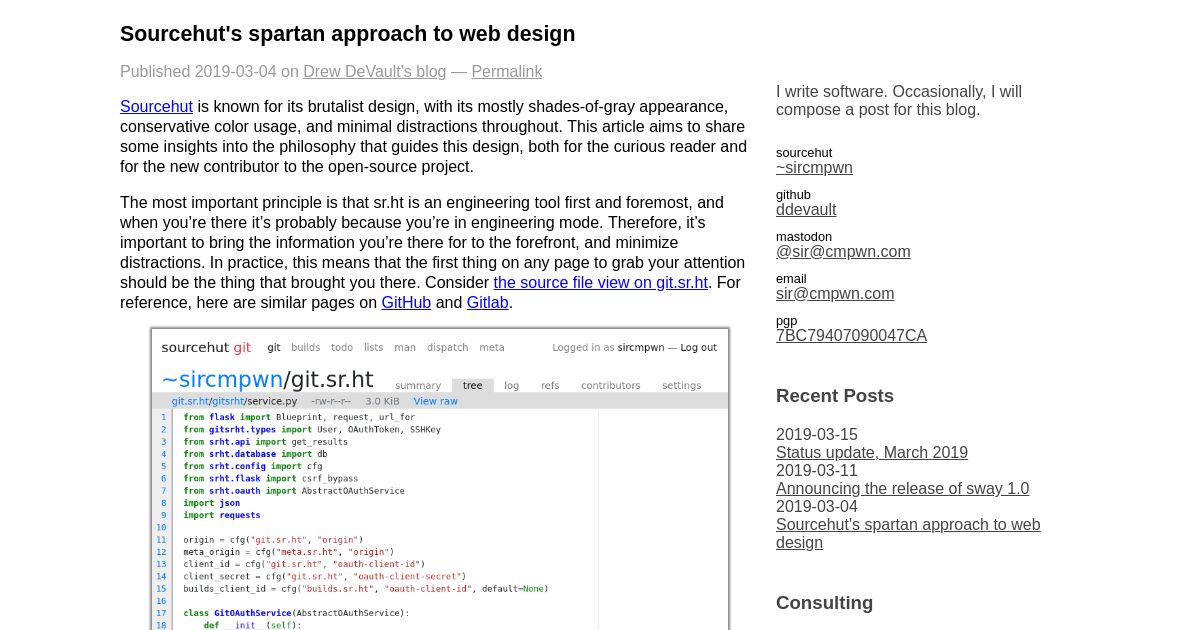Click the 'pgp' label in sidebar
Image resolution: width=1200 pixels, height=630 pixels.
pos(787,321)
